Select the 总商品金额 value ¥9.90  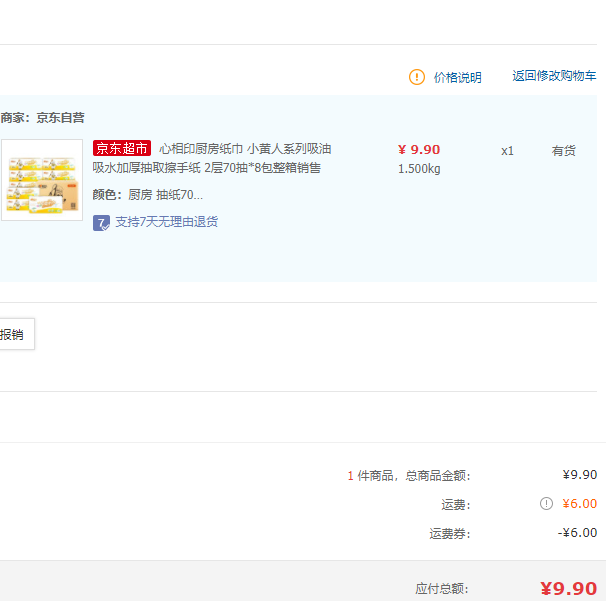(x=580, y=475)
